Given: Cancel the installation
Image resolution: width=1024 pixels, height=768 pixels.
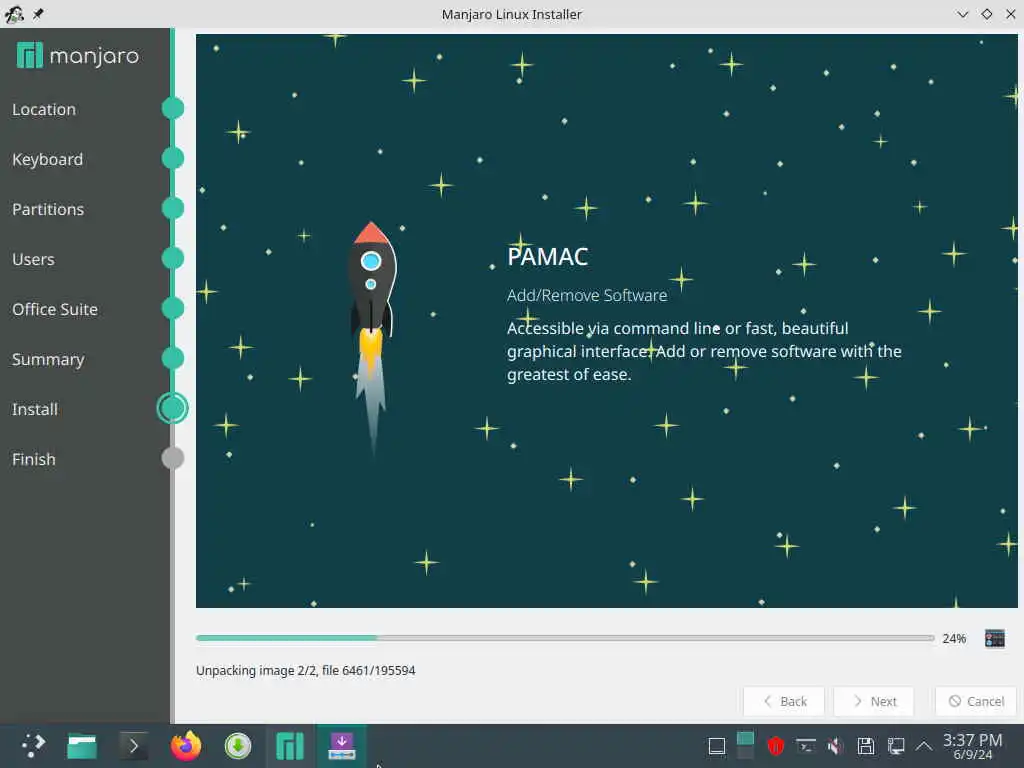Looking at the screenshot, I should click(x=976, y=701).
